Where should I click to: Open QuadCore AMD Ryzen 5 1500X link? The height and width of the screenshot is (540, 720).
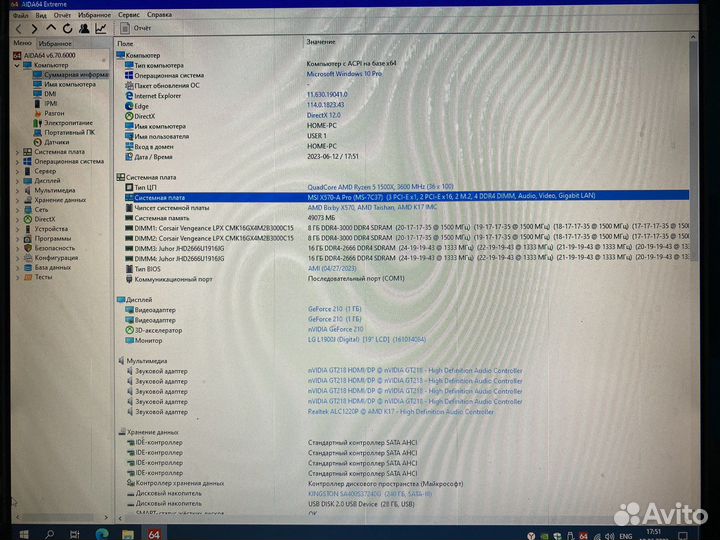pyautogui.click(x=380, y=187)
